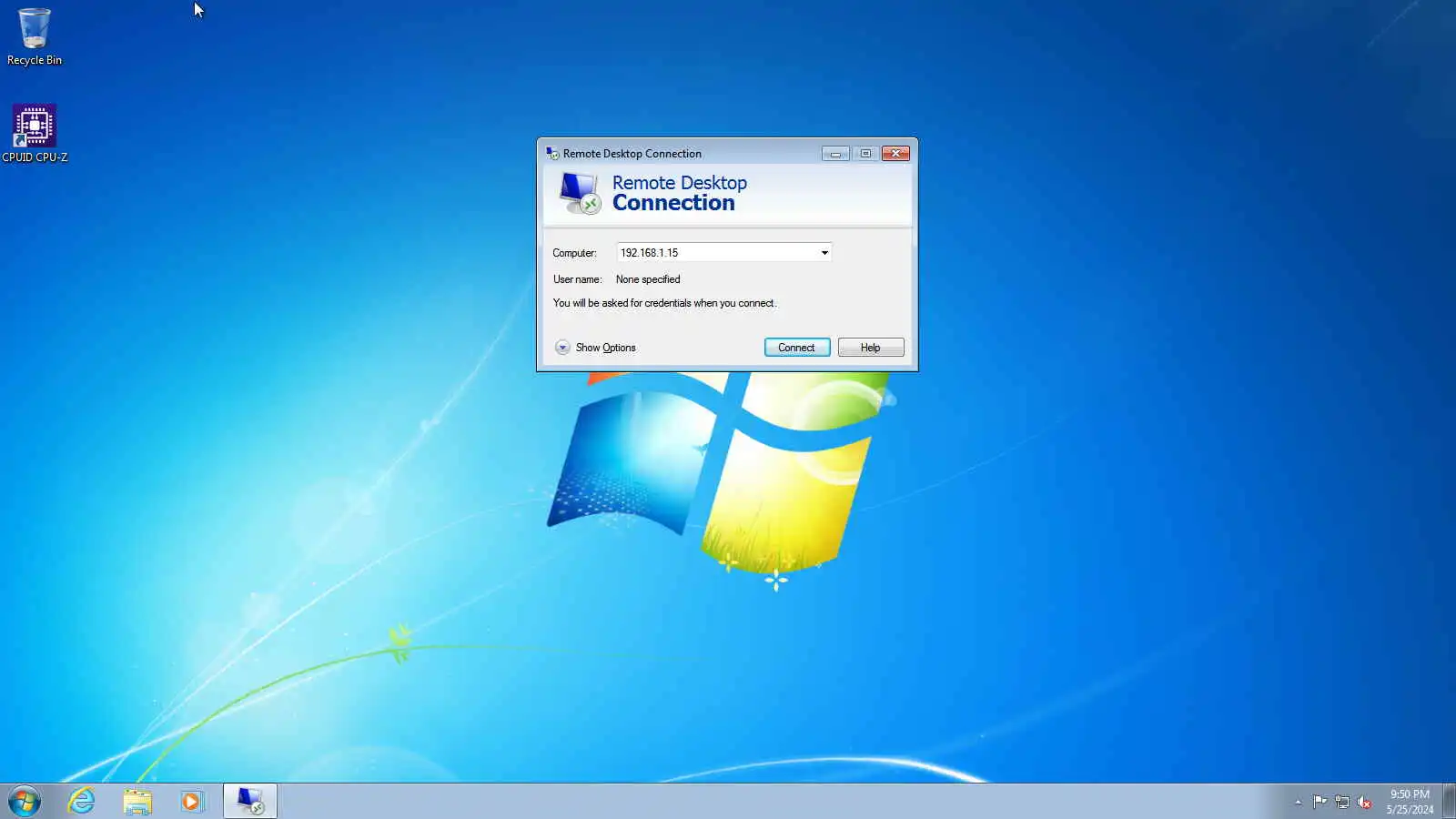The width and height of the screenshot is (1456, 819).
Task: Select the Remote Desktop Connection taskbar button
Action: (250, 801)
